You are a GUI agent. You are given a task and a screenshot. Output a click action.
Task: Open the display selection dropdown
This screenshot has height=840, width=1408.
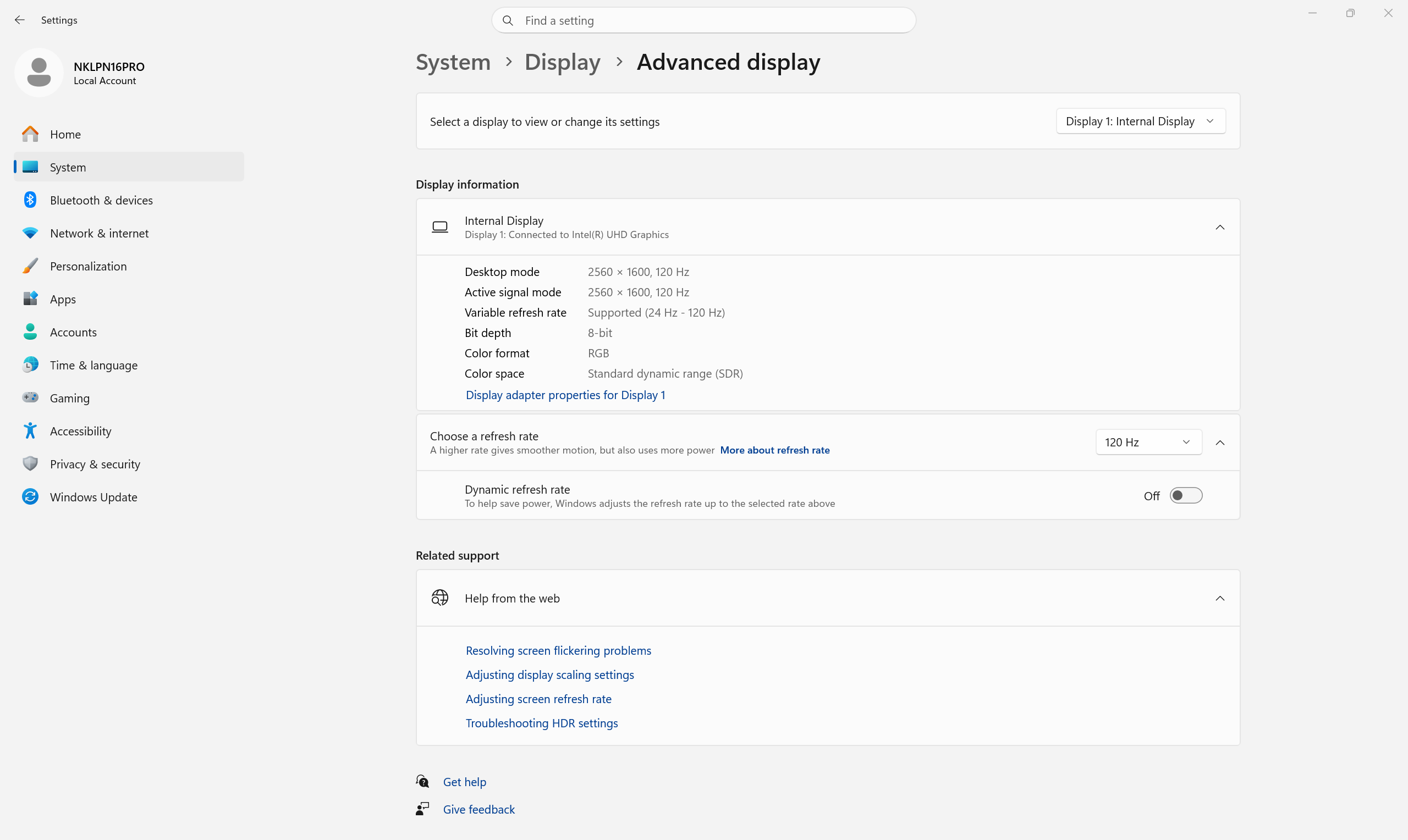[1140, 121]
